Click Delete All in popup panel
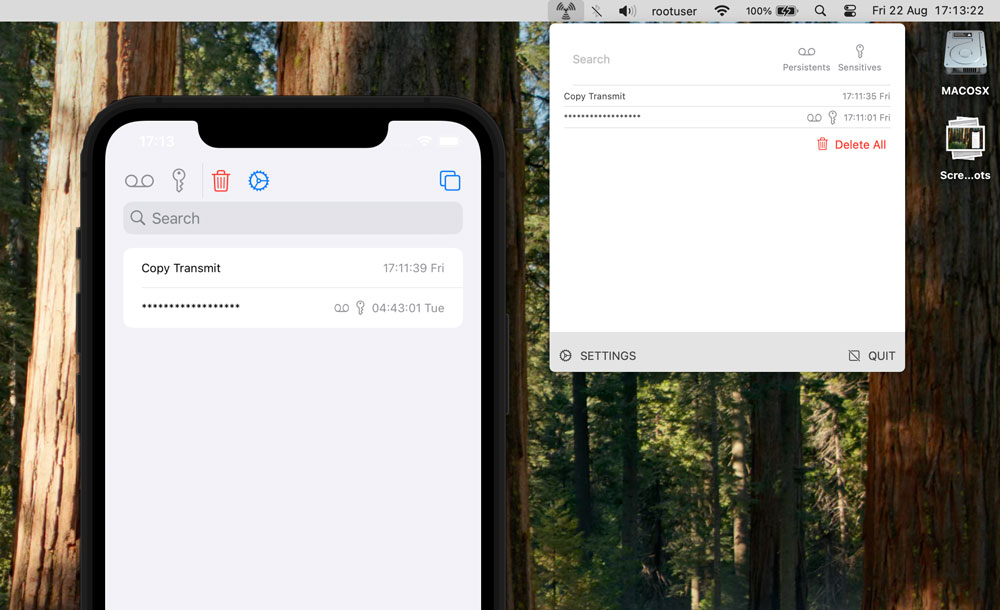1000x610 pixels. [x=851, y=144]
